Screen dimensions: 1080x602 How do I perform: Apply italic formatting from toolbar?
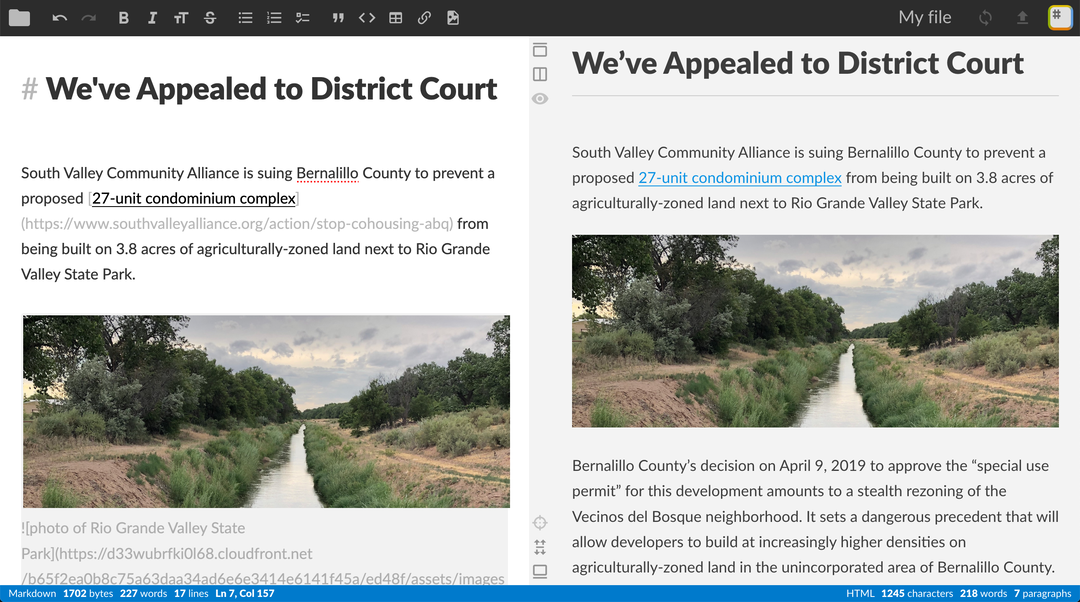(x=152, y=18)
